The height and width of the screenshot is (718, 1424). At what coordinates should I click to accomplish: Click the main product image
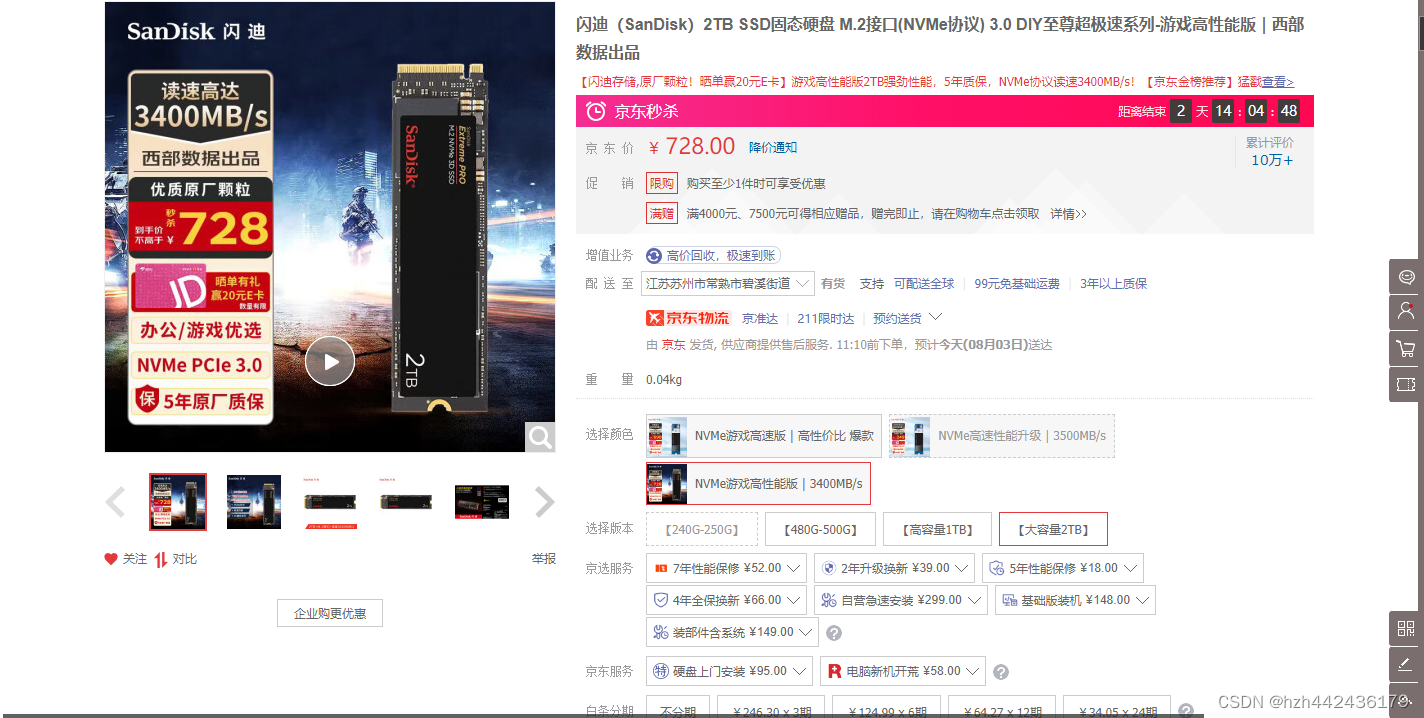coord(330,227)
